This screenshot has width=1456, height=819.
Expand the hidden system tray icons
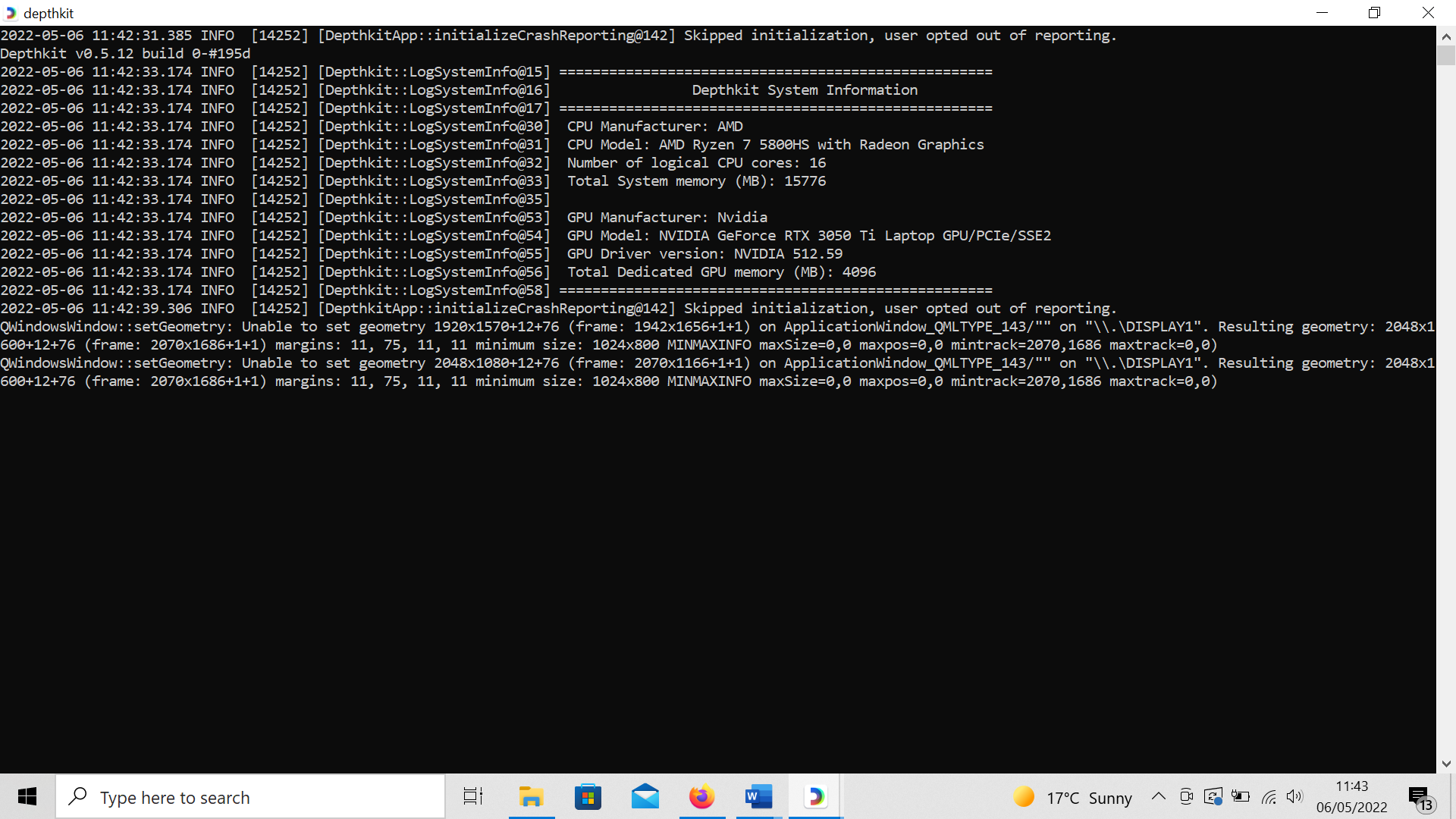coord(1158,796)
